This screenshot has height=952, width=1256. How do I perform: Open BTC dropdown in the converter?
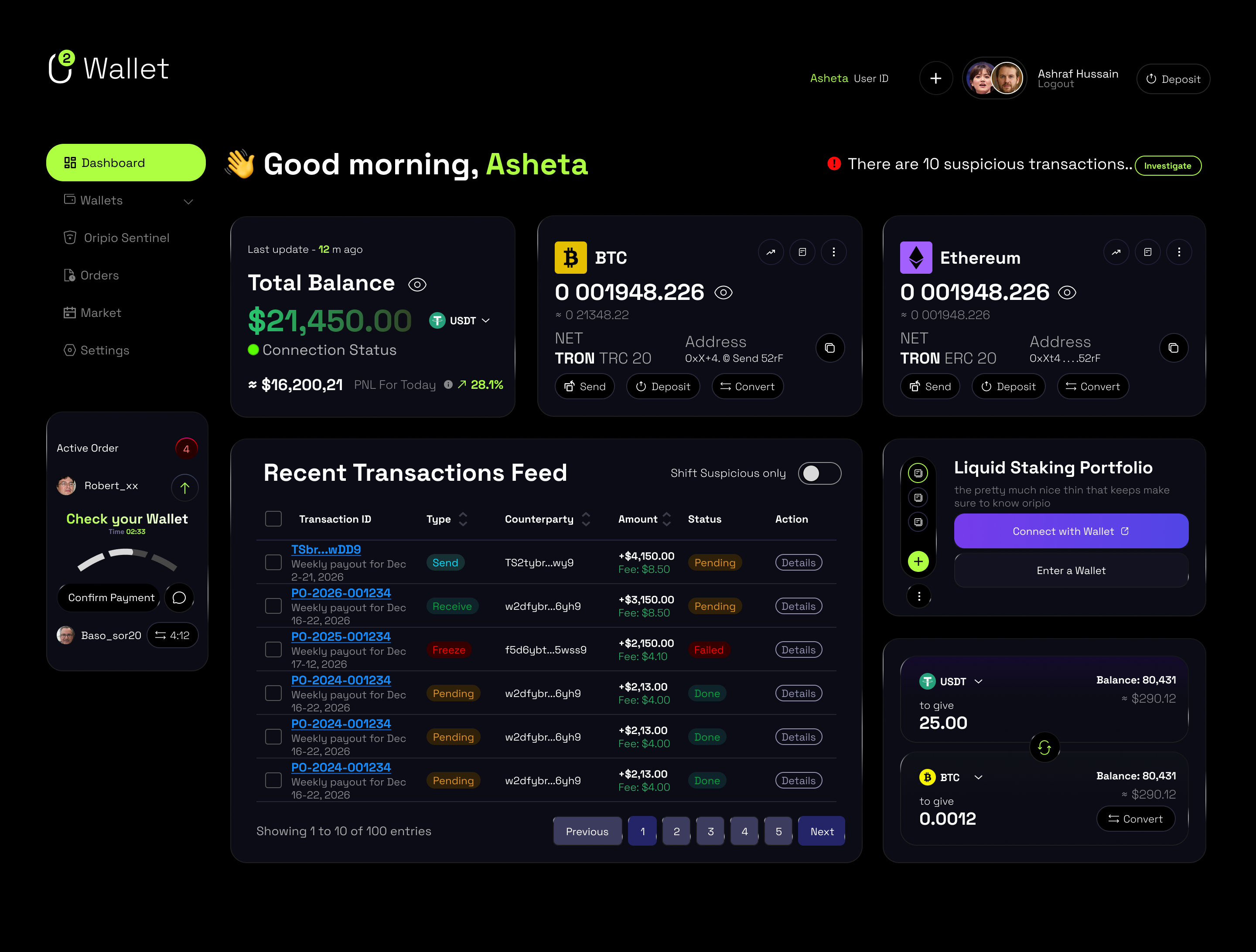(951, 777)
